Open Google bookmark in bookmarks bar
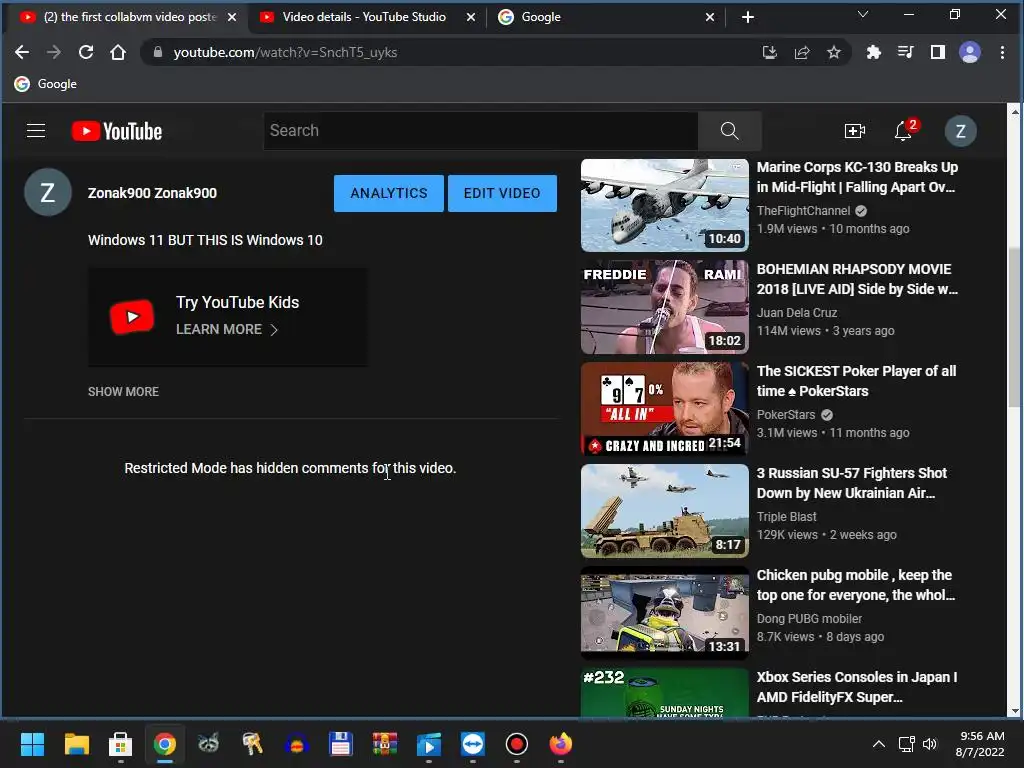 (46, 84)
